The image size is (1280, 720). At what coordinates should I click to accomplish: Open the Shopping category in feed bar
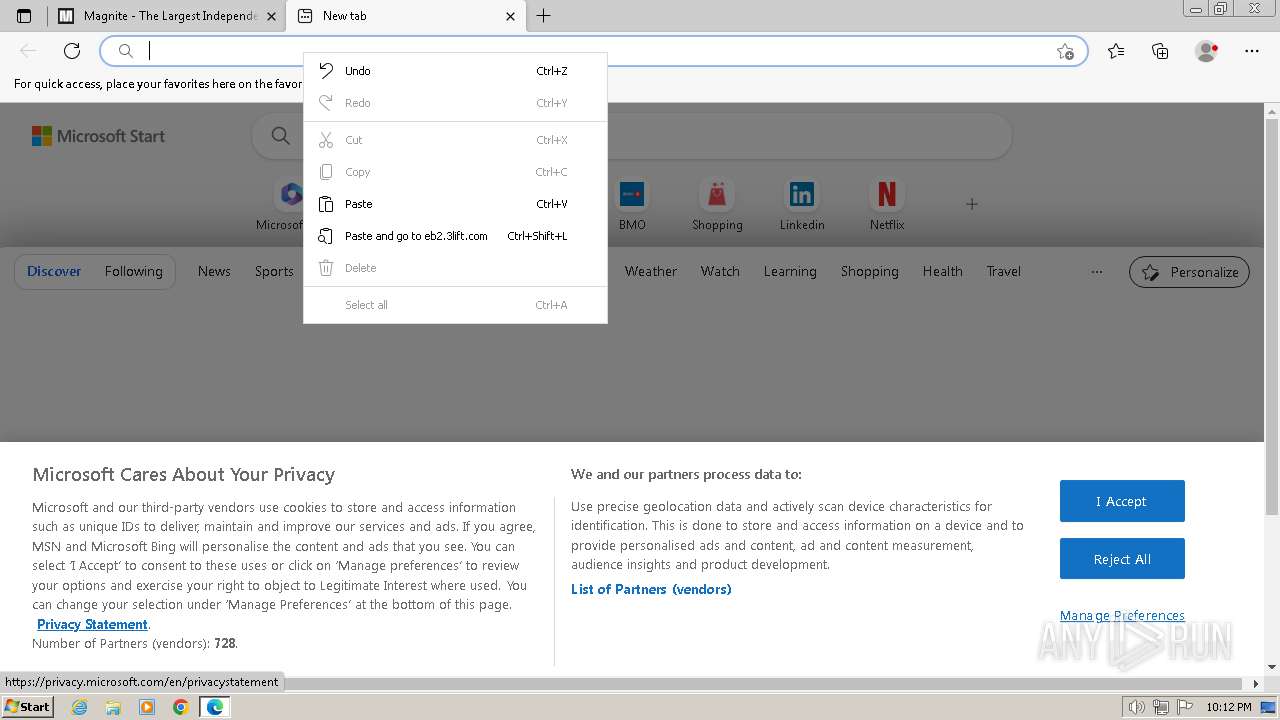coord(870,271)
